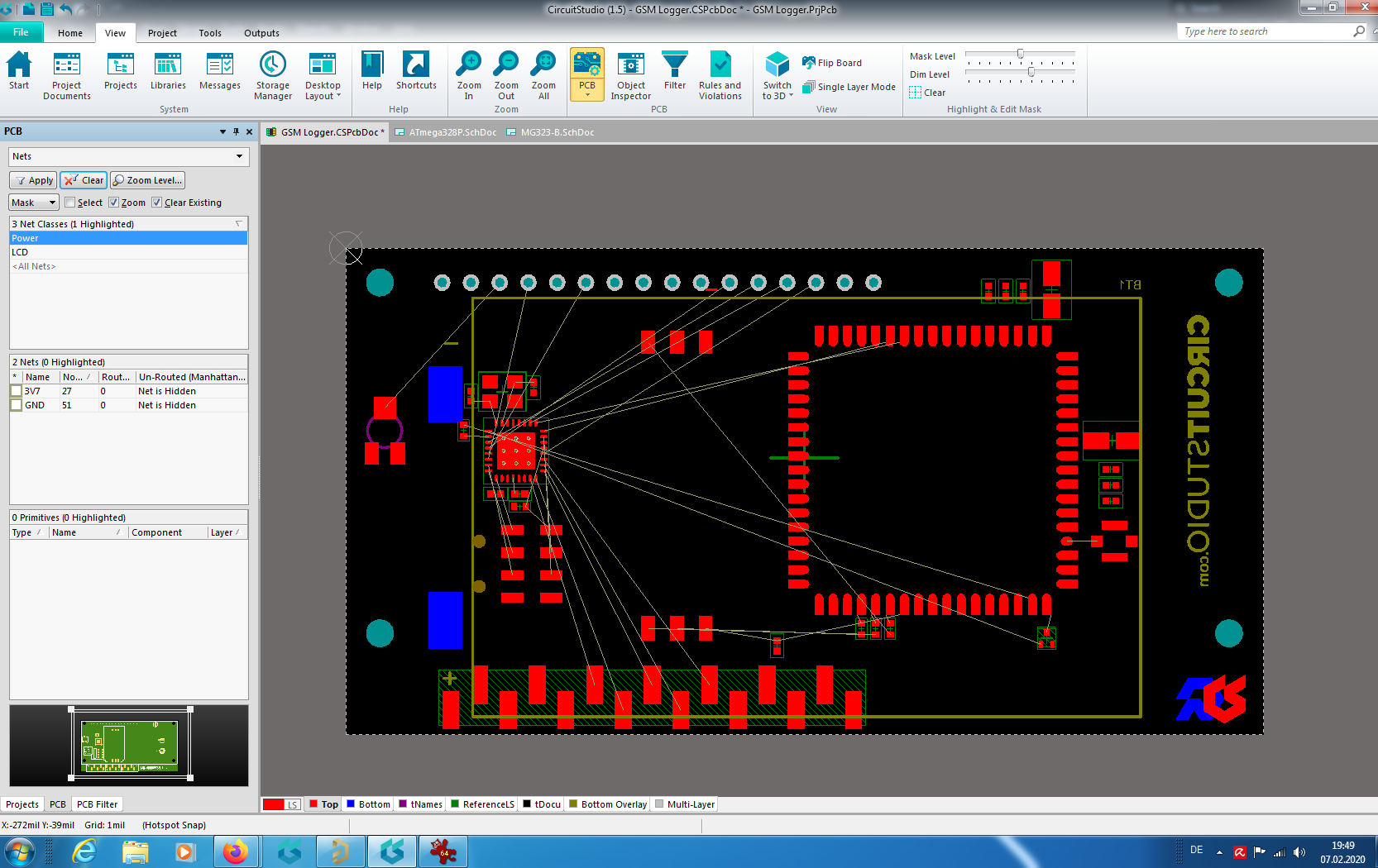
Task: Open the Filter panel
Action: [675, 71]
